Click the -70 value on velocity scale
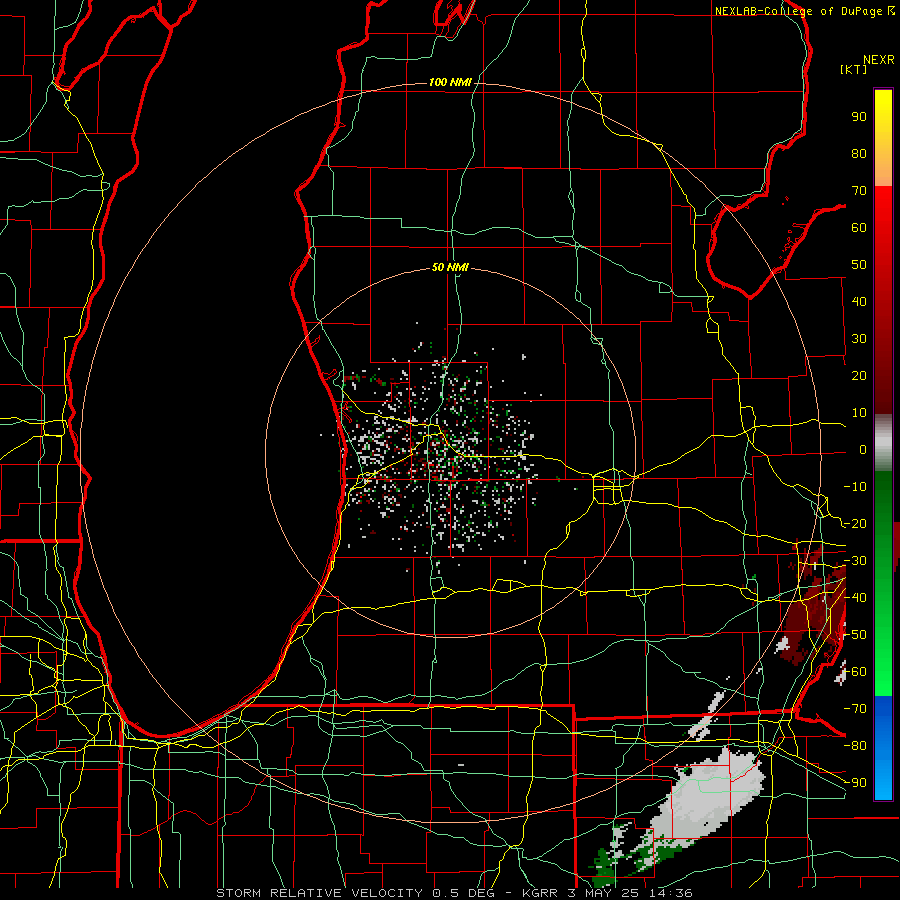Screen dimensions: 900x900 [x=855, y=709]
